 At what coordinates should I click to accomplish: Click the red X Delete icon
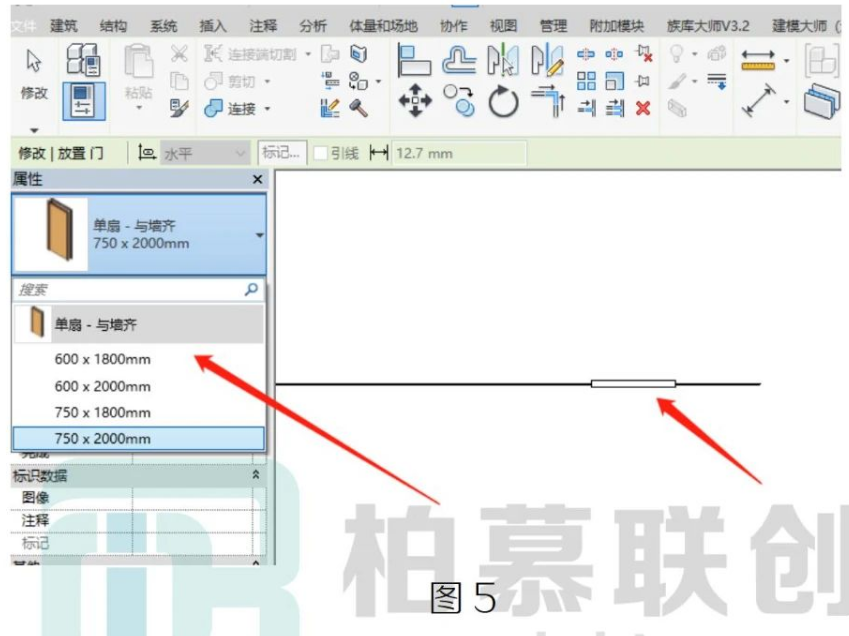(643, 109)
